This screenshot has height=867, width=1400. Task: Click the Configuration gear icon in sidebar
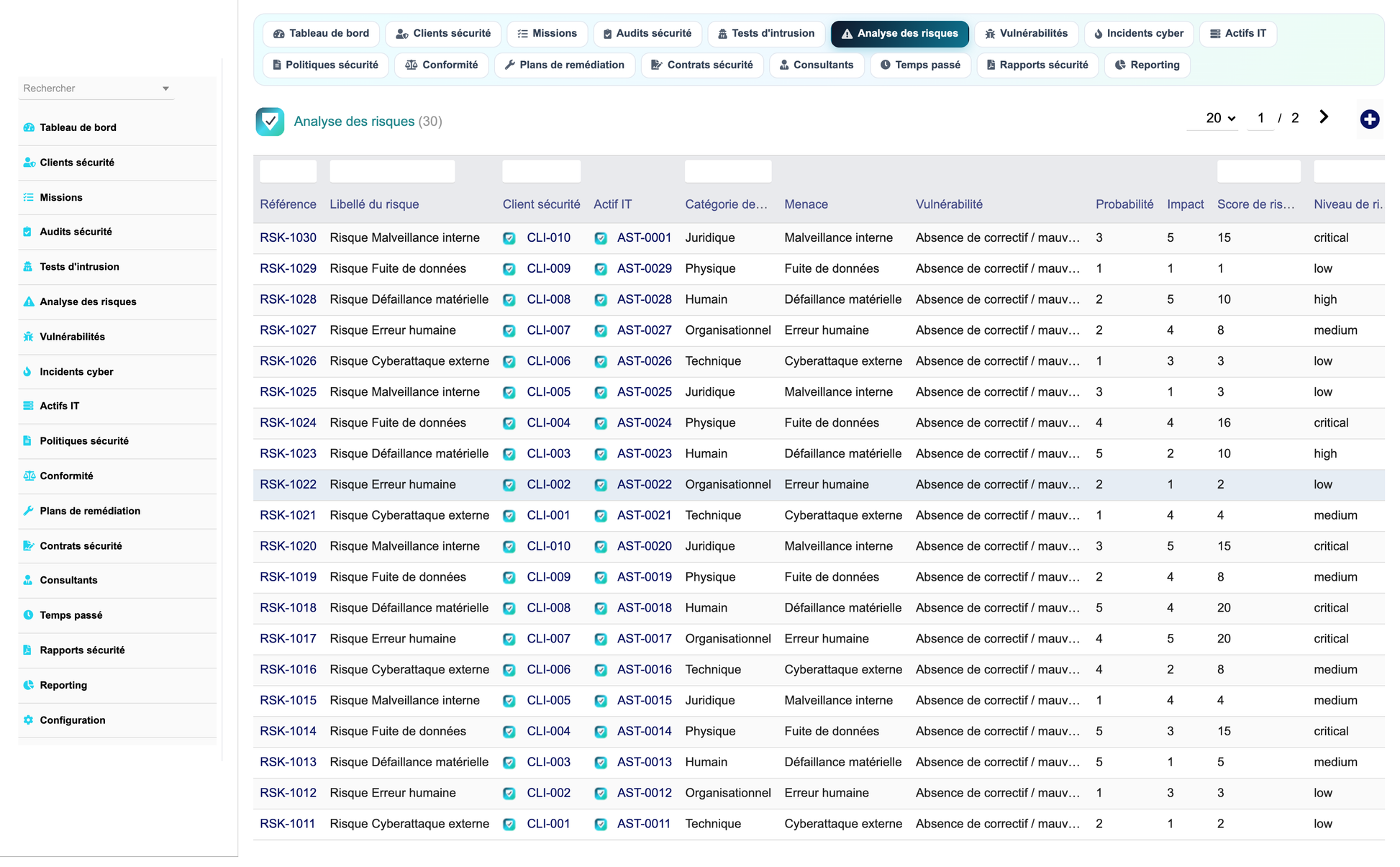click(28, 720)
